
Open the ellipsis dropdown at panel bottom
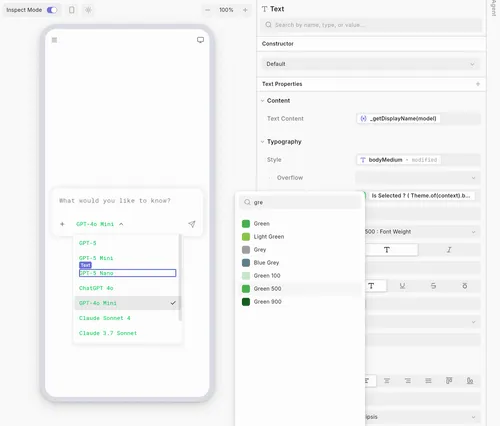(423, 417)
